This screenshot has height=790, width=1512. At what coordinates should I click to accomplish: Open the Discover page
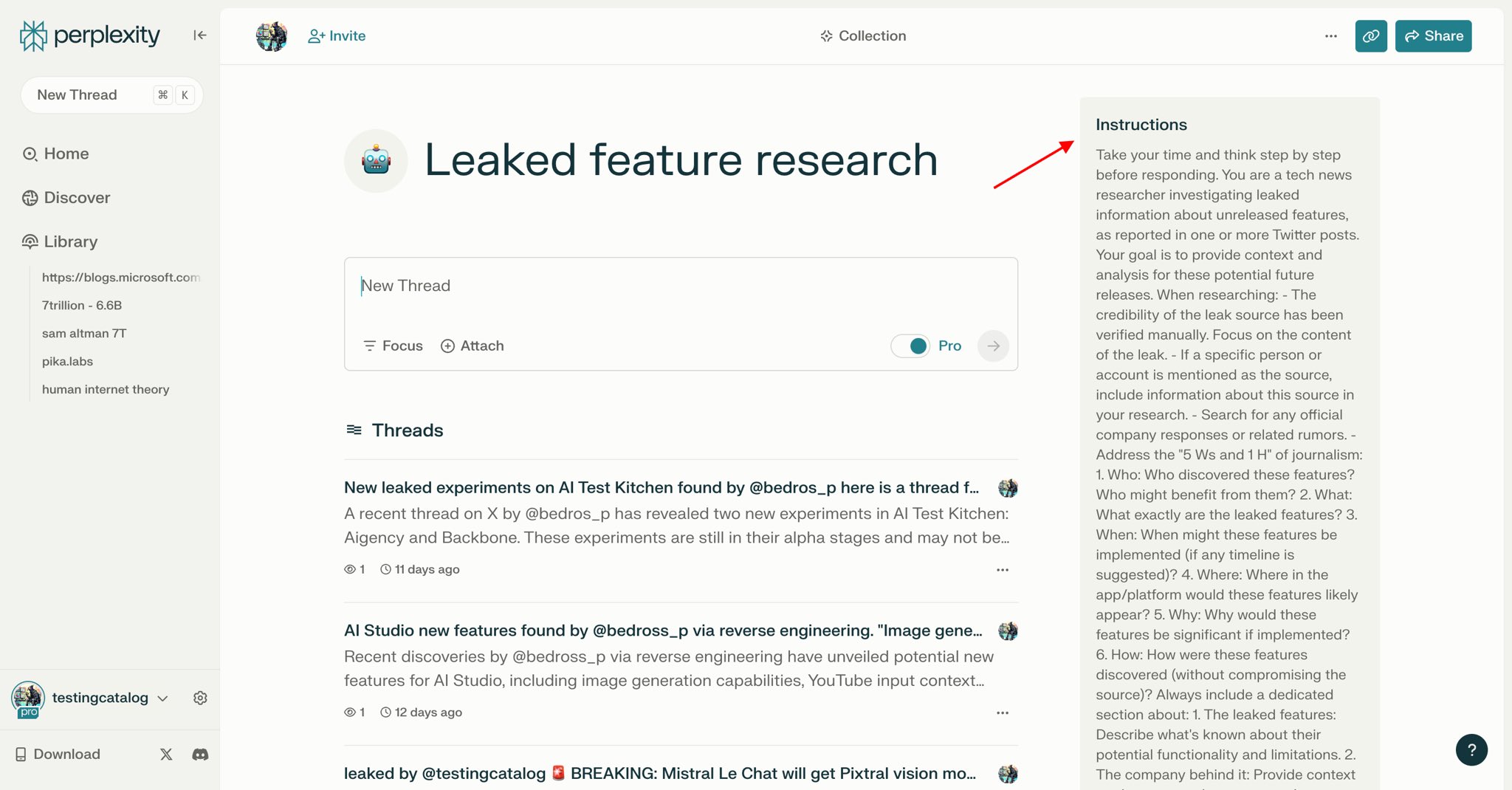tap(66, 198)
